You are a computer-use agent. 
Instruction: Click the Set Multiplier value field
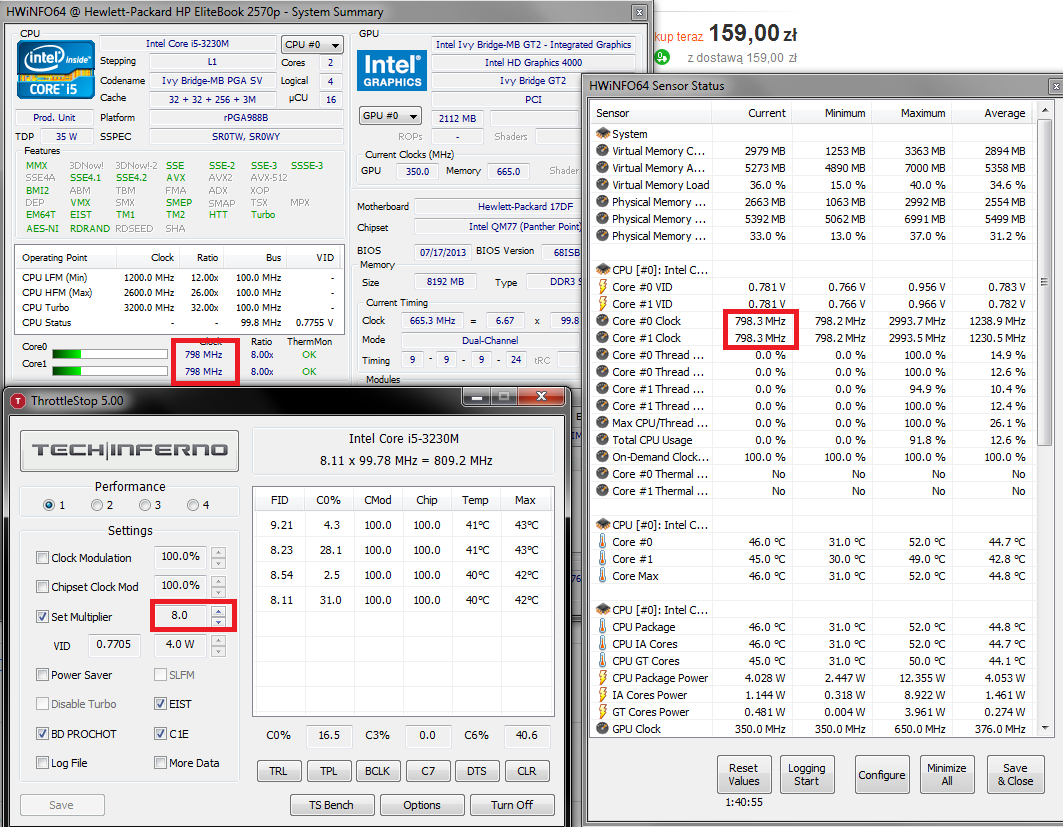180,616
